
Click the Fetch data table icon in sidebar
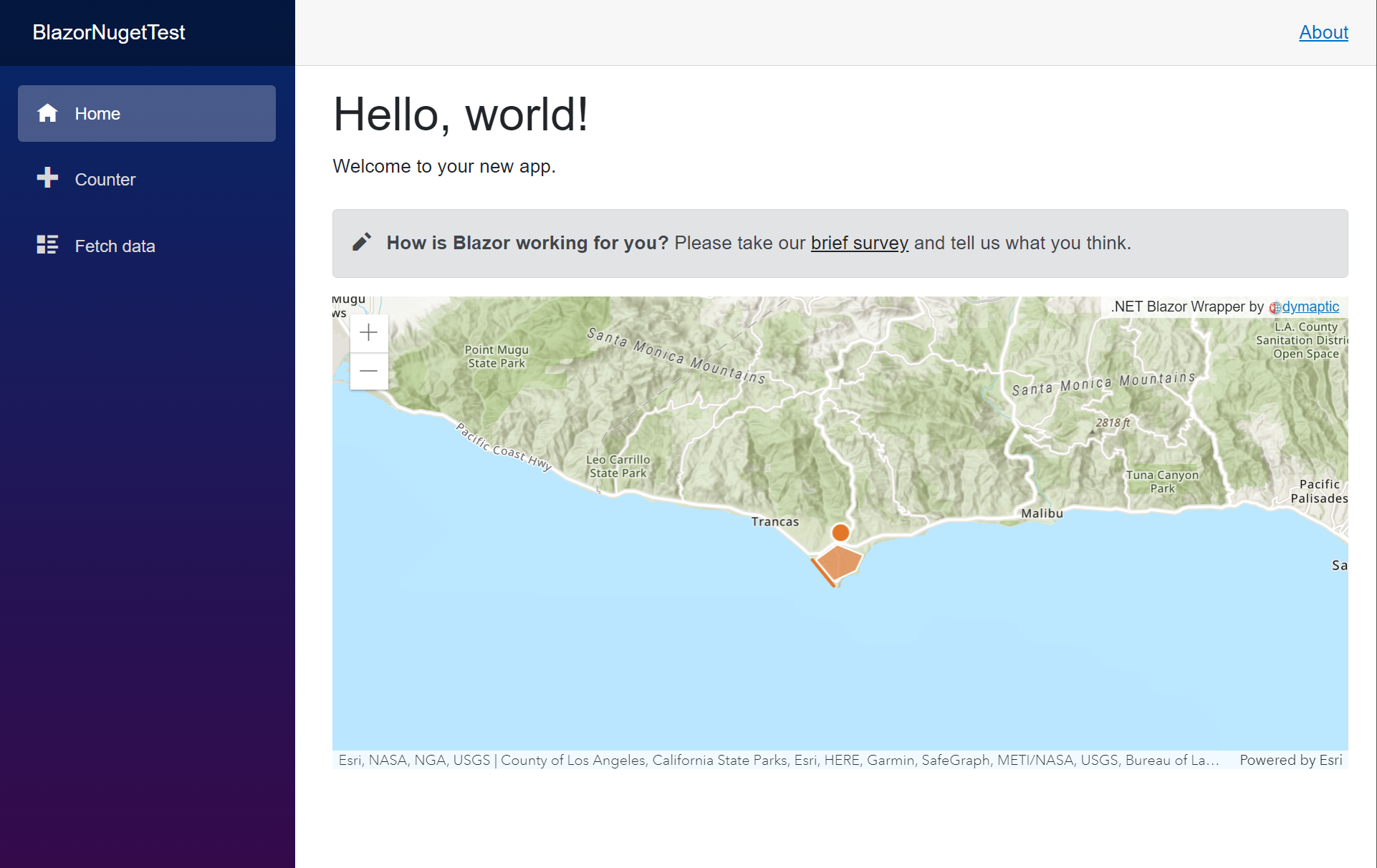click(47, 245)
